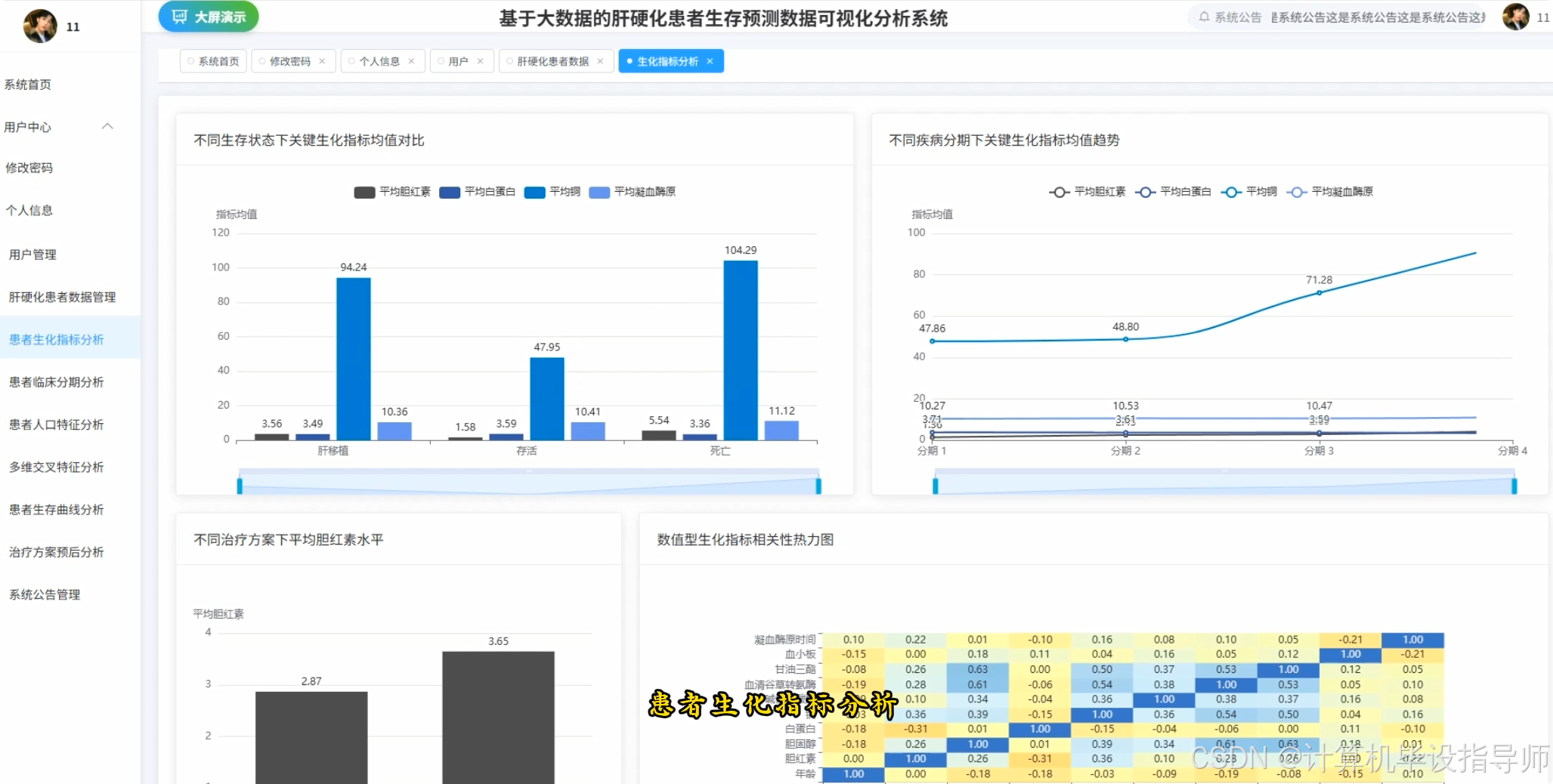This screenshot has height=784, width=1553.
Task: Close the 用户 tab
Action: (480, 60)
